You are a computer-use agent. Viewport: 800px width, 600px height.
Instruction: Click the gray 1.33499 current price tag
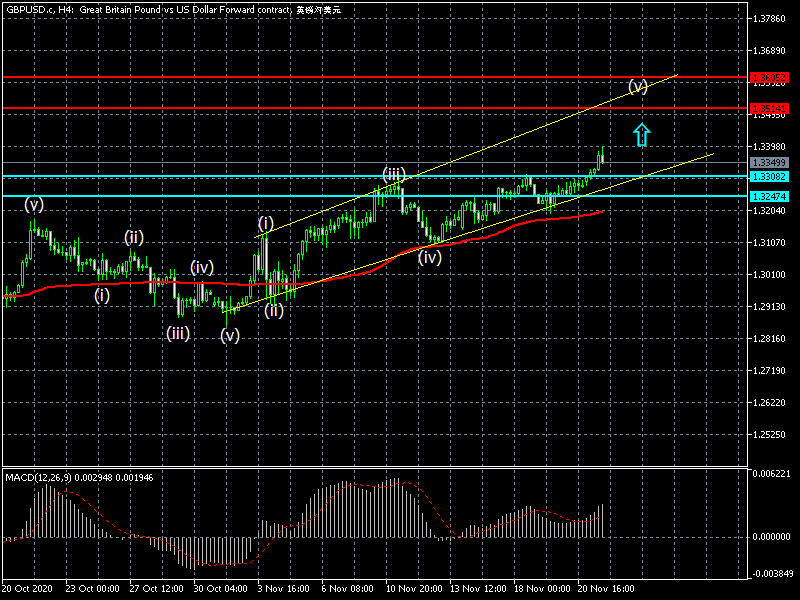click(x=769, y=163)
